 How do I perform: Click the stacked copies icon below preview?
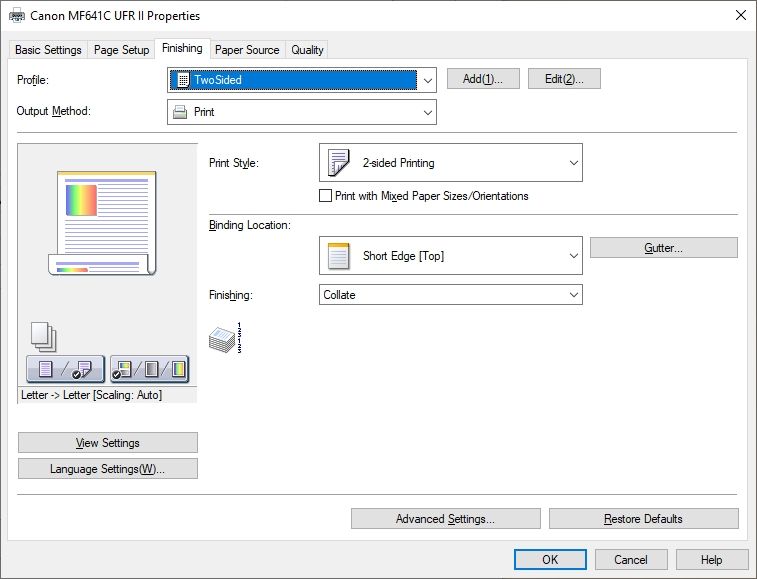(x=42, y=336)
